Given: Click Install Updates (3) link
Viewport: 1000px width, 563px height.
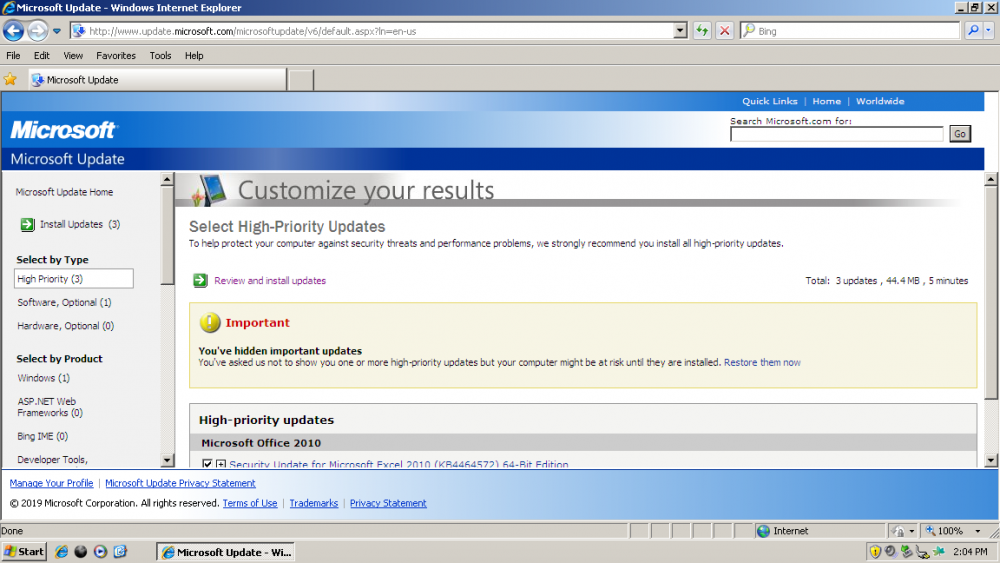Looking at the screenshot, I should click(80, 224).
